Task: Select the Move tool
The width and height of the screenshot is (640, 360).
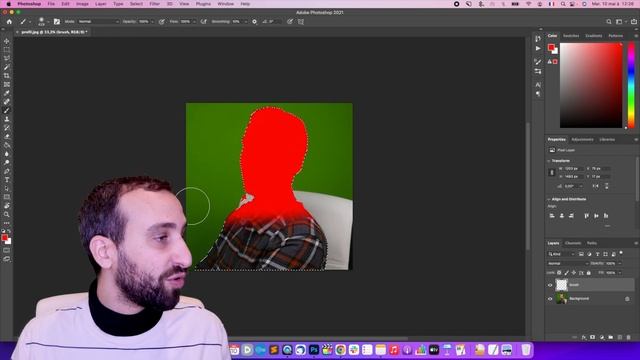Action: click(x=7, y=41)
